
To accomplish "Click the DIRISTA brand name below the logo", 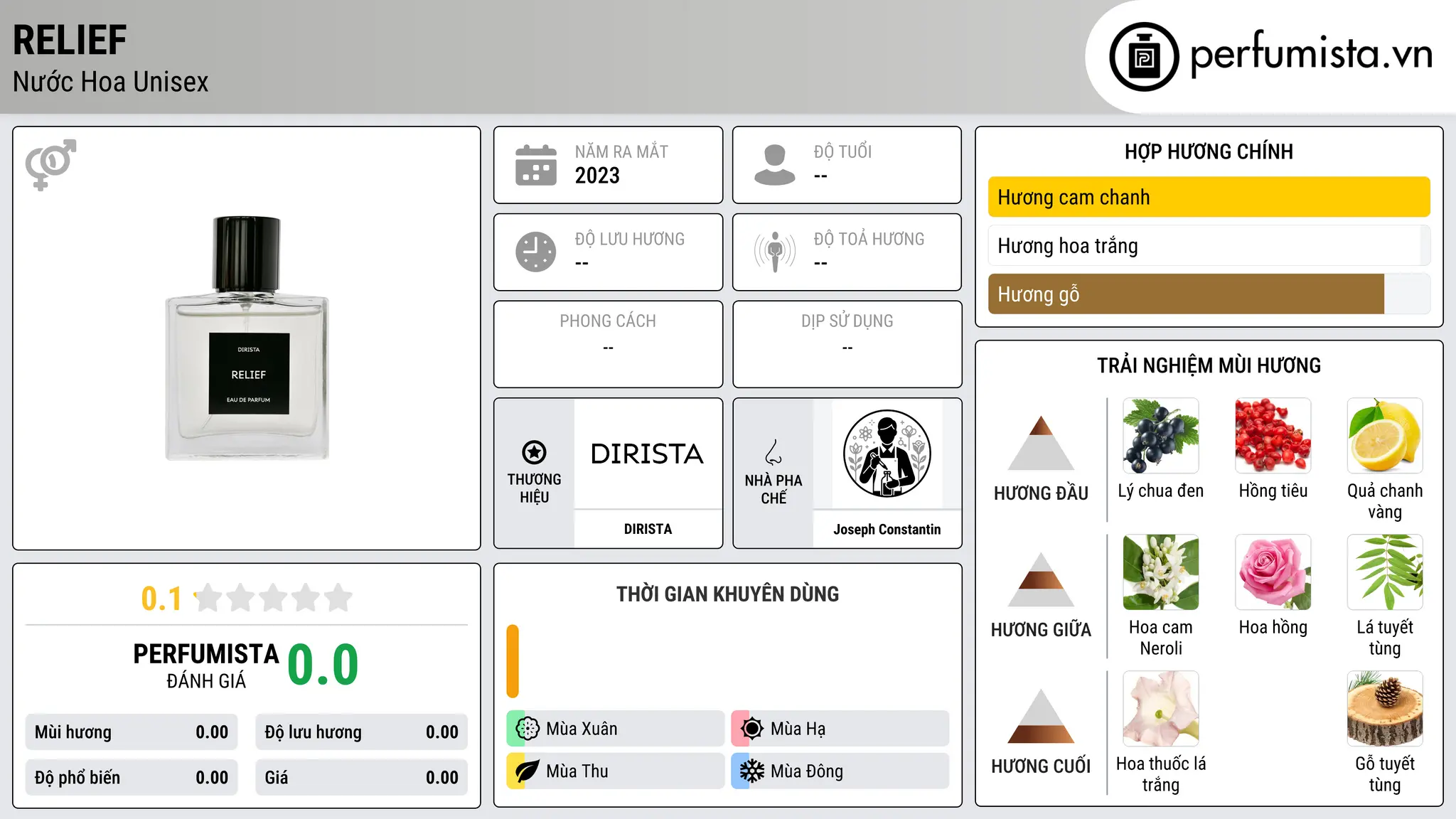I will coord(648,529).
